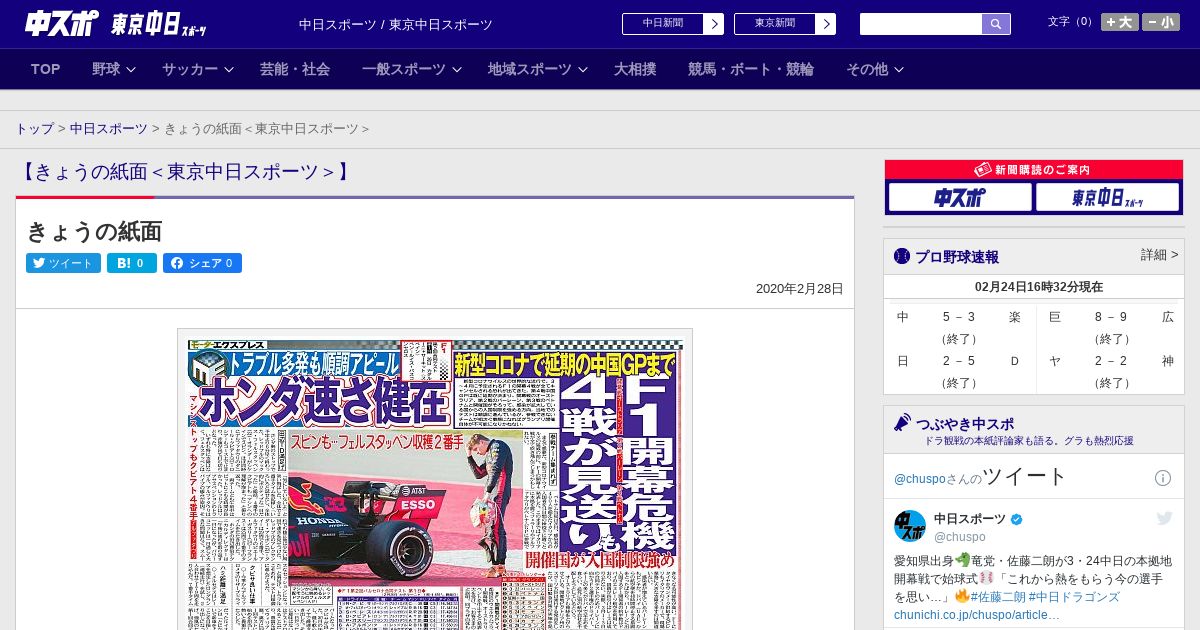
Task: Click つぶやき中スポ section heading
Action: coord(964,423)
